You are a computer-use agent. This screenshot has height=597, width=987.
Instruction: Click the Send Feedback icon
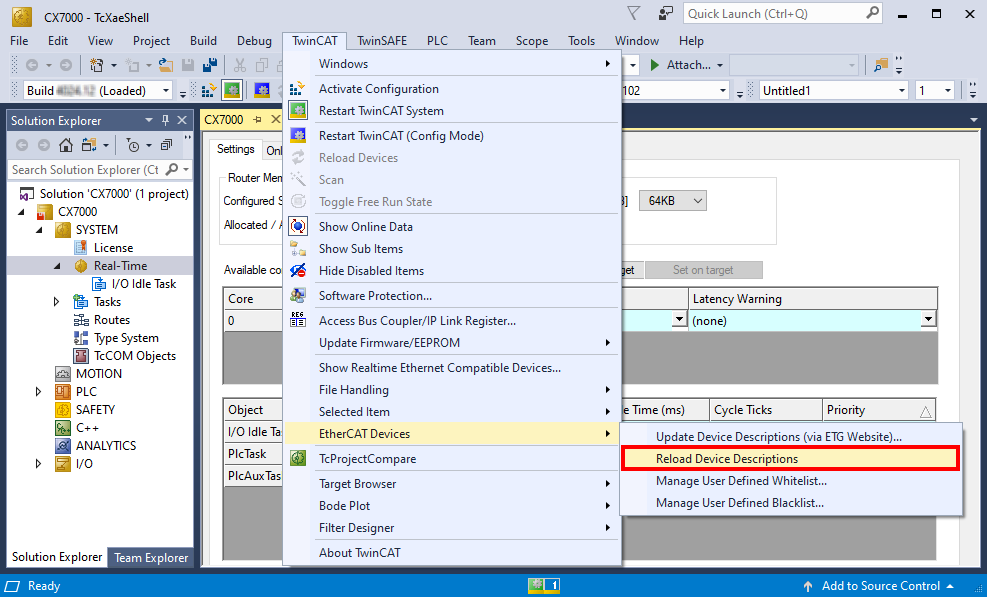(x=665, y=13)
